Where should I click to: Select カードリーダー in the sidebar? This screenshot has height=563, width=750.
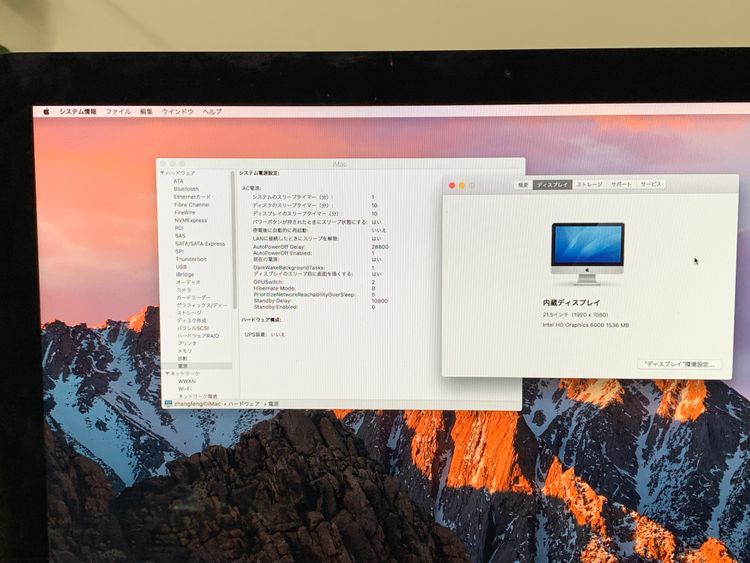(x=194, y=298)
